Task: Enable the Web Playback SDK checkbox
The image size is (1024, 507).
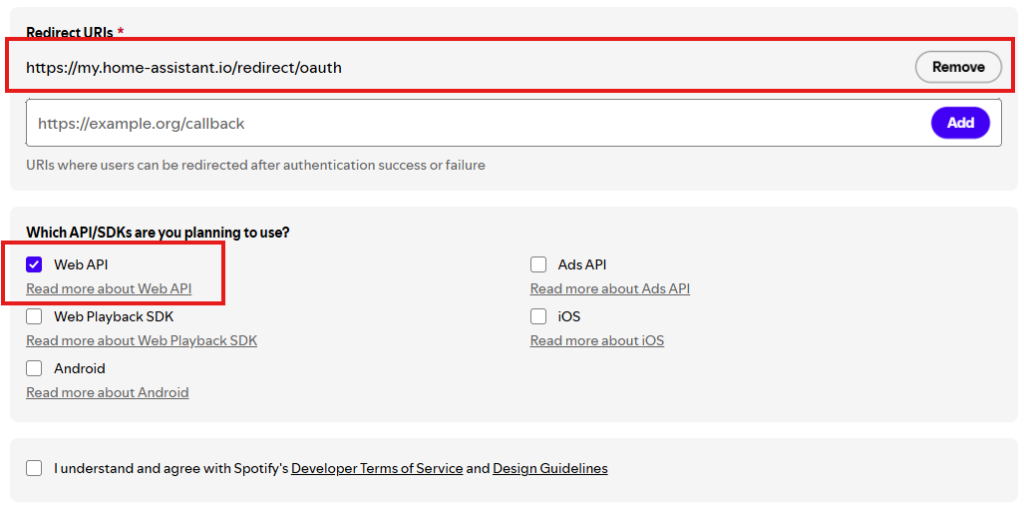Action: 35,317
